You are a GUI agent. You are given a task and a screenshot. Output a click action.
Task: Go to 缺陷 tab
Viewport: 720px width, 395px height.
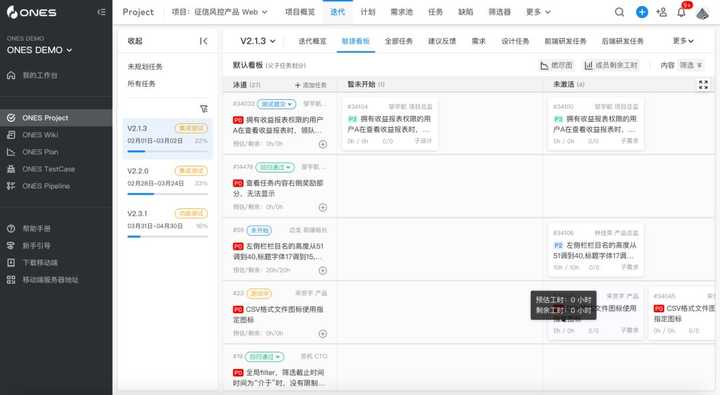coord(466,12)
